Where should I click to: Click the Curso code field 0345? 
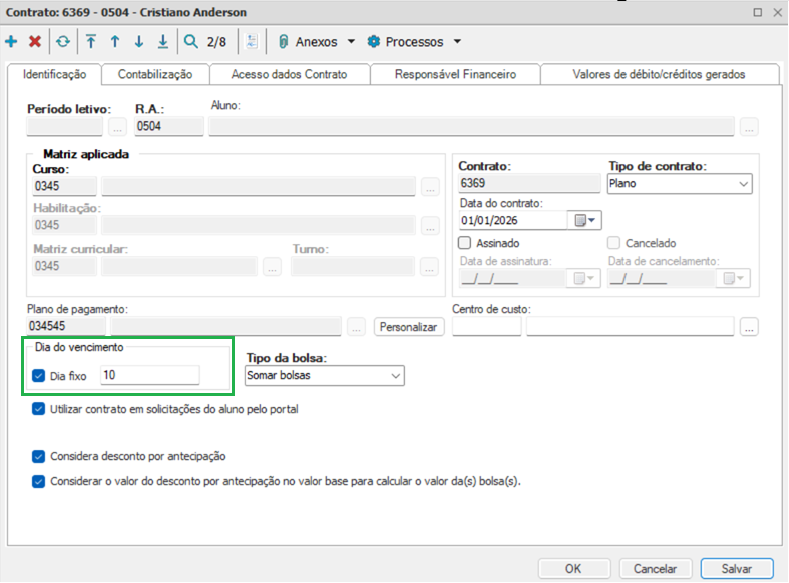(64, 186)
